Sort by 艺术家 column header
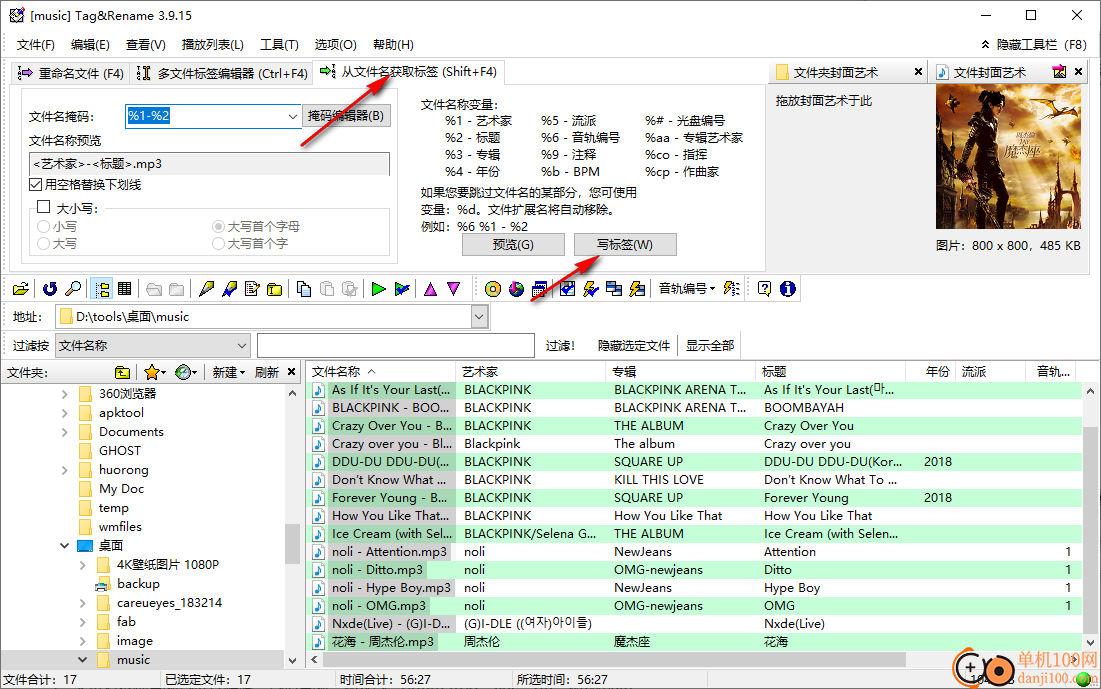The width and height of the screenshot is (1101, 689). pos(530,372)
